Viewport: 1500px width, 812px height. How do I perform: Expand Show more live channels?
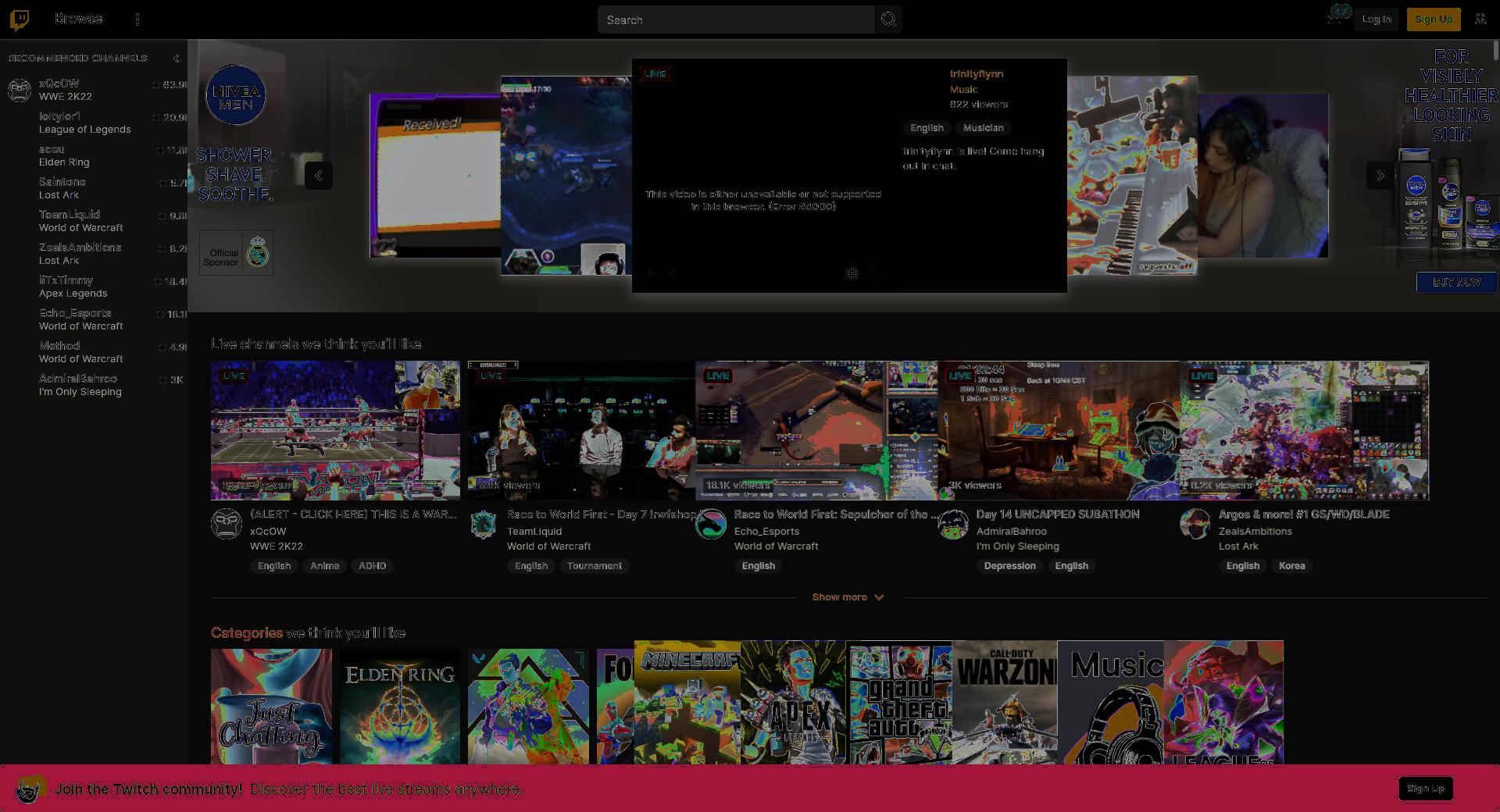[848, 597]
